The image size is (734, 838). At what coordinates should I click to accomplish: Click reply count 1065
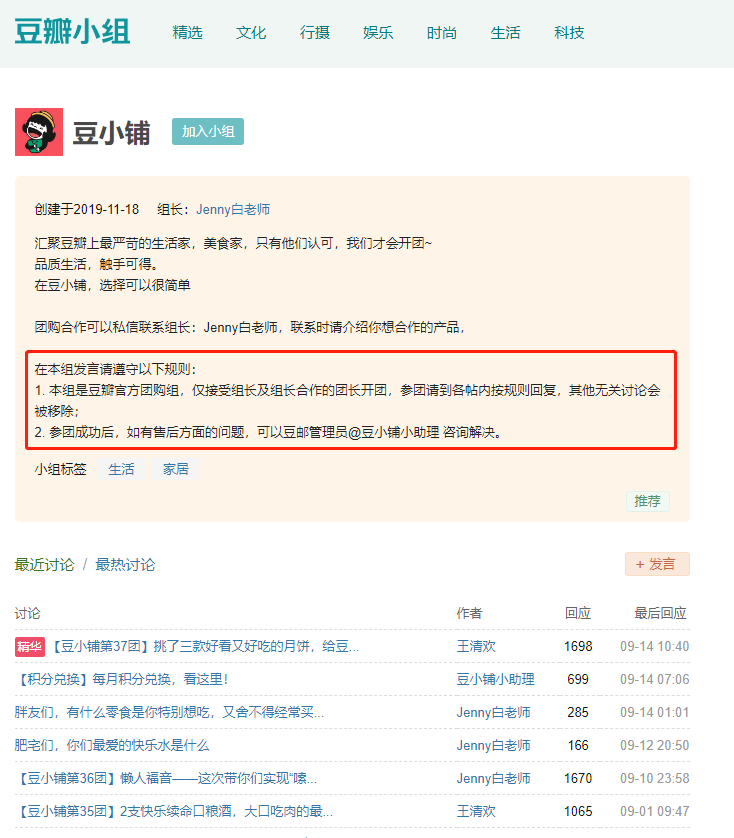click(x=578, y=812)
